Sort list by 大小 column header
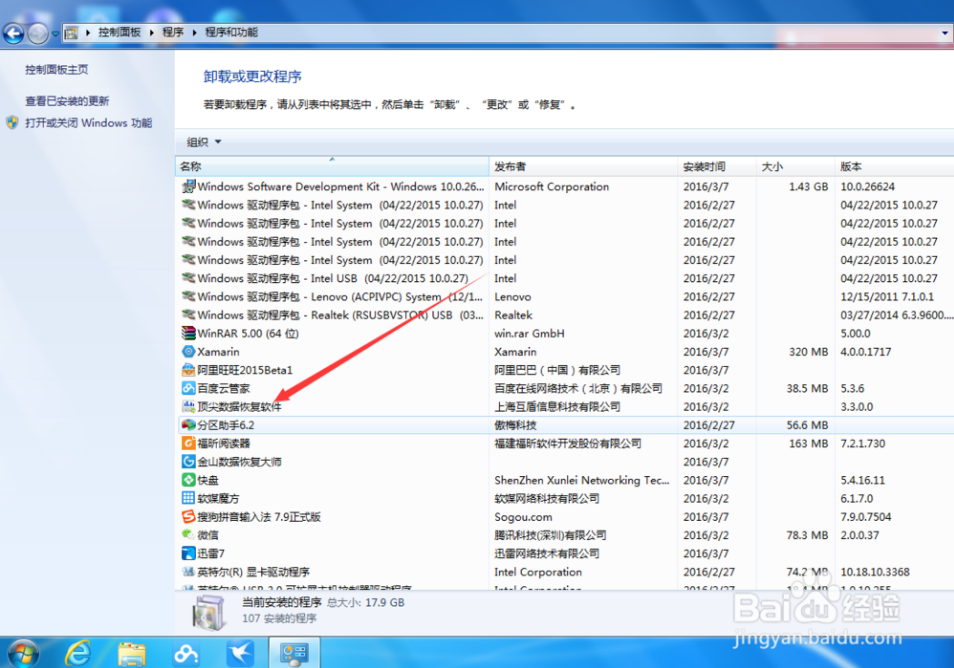The image size is (954, 668). 795,166
